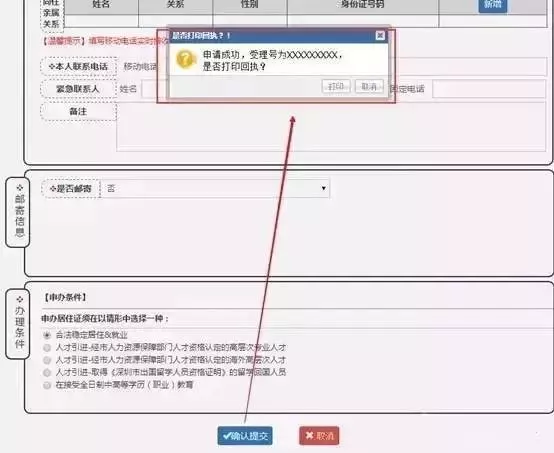Submit form with 确认提交 button
The height and width of the screenshot is (453, 554).
click(x=245, y=436)
